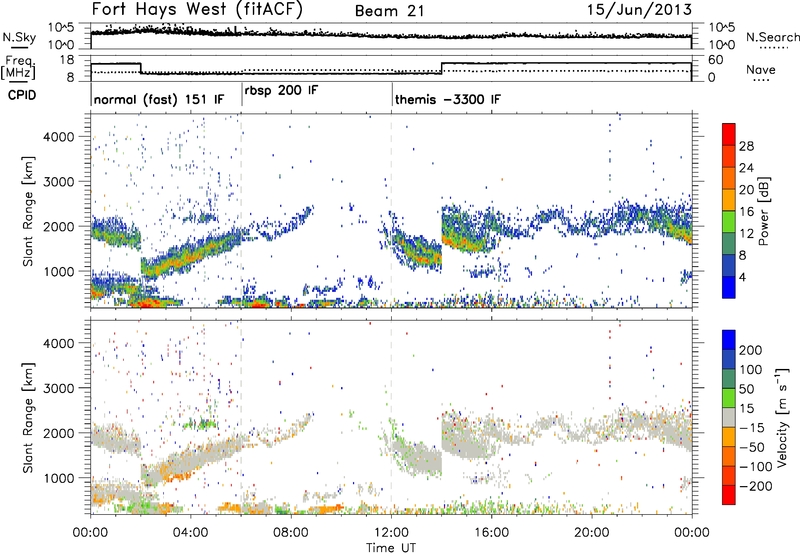Viewport: 800px width, 554px height.
Task: Click the dashed 06:00 marker in power panel
Action: (x=241, y=211)
